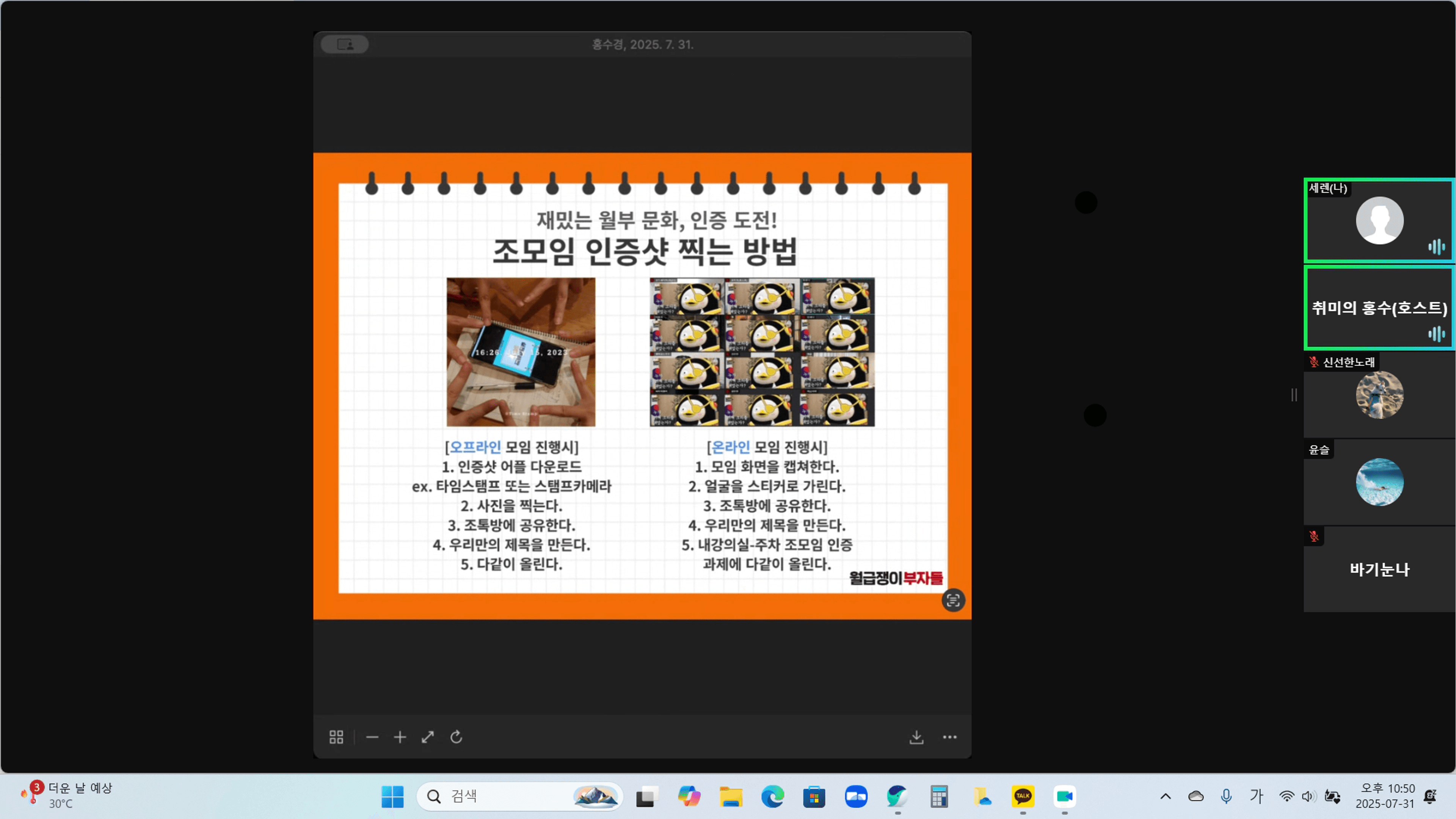1456x819 pixels.
Task: Select the 신선한노래 participant tile
Action: [x=1379, y=395]
